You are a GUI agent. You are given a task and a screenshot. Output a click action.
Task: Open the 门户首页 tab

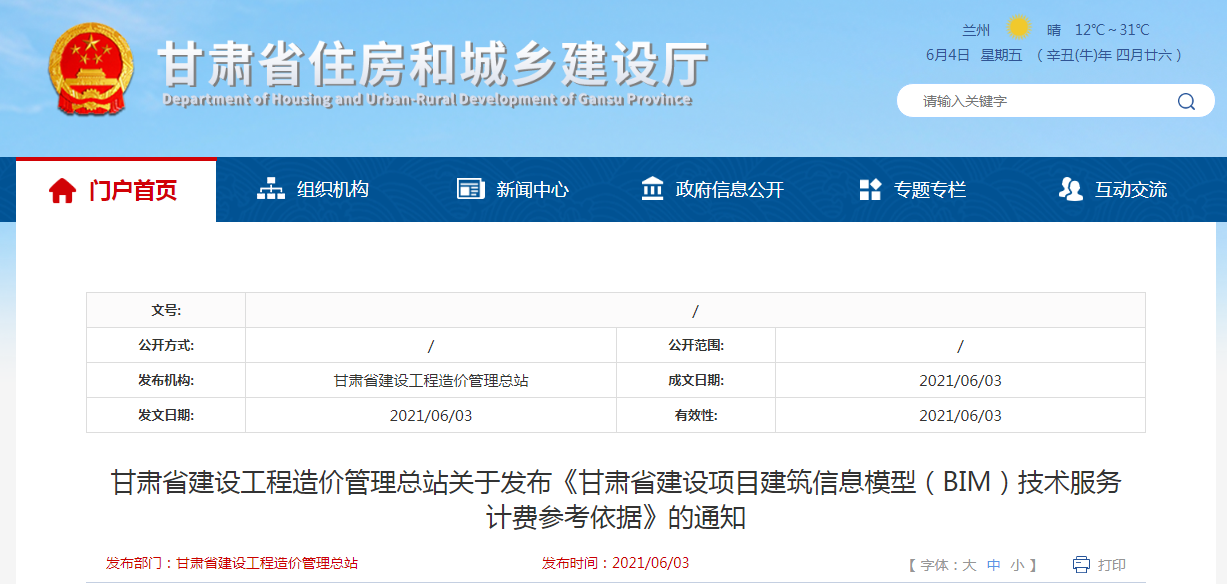pyautogui.click(x=116, y=190)
